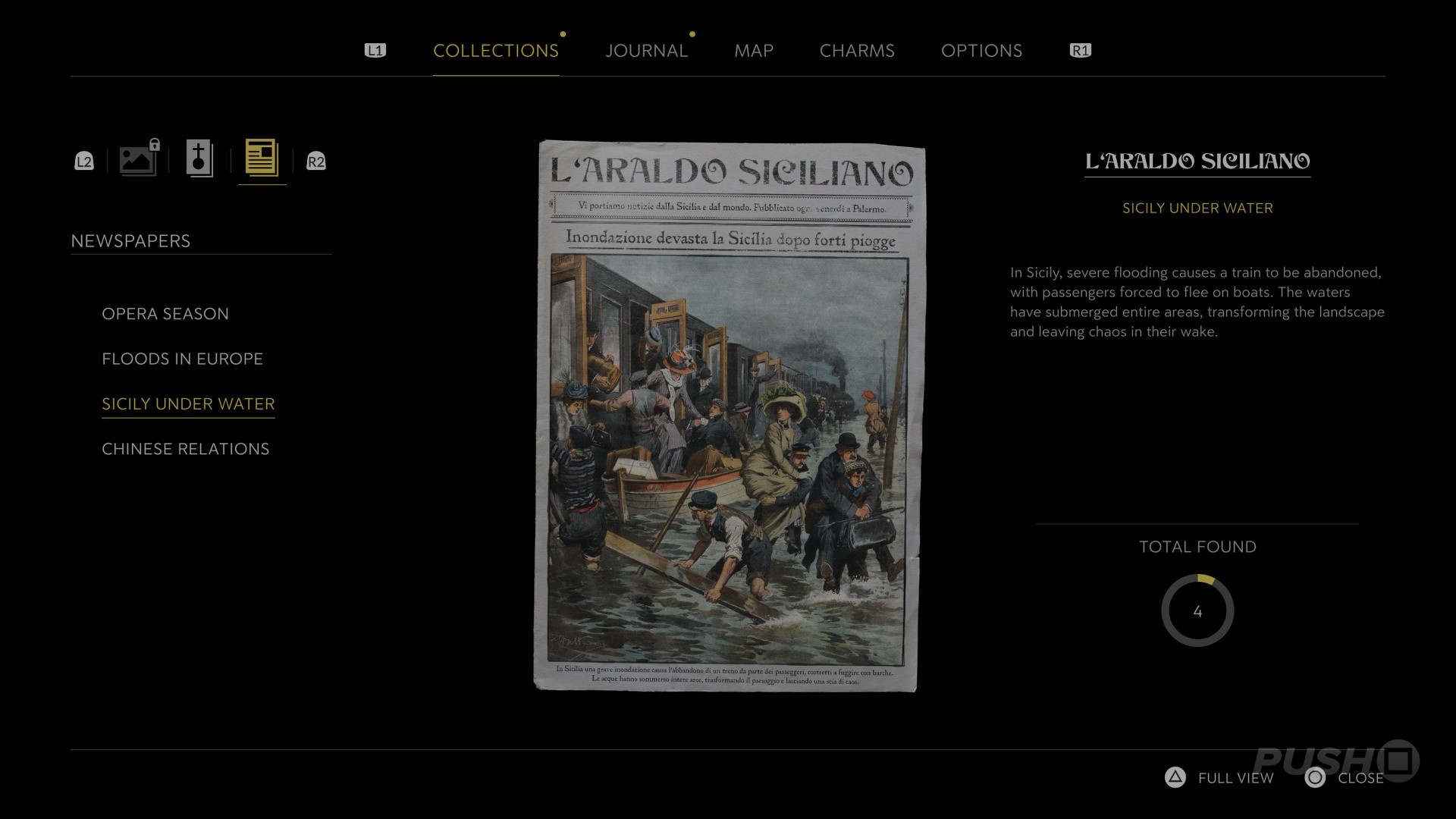Select the Opera Season newspaper entry

pyautogui.click(x=165, y=314)
